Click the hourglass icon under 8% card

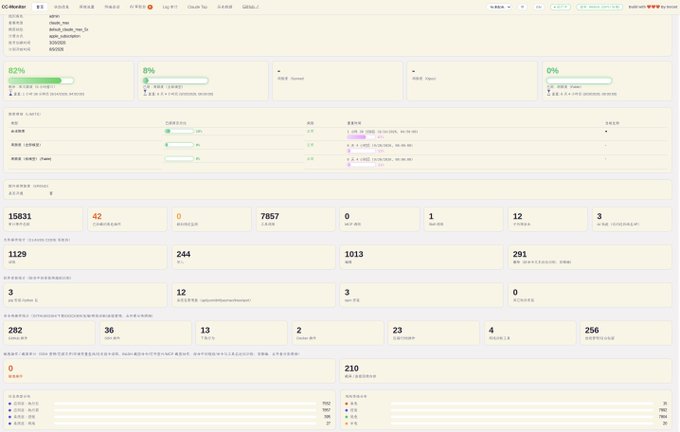click(145, 93)
